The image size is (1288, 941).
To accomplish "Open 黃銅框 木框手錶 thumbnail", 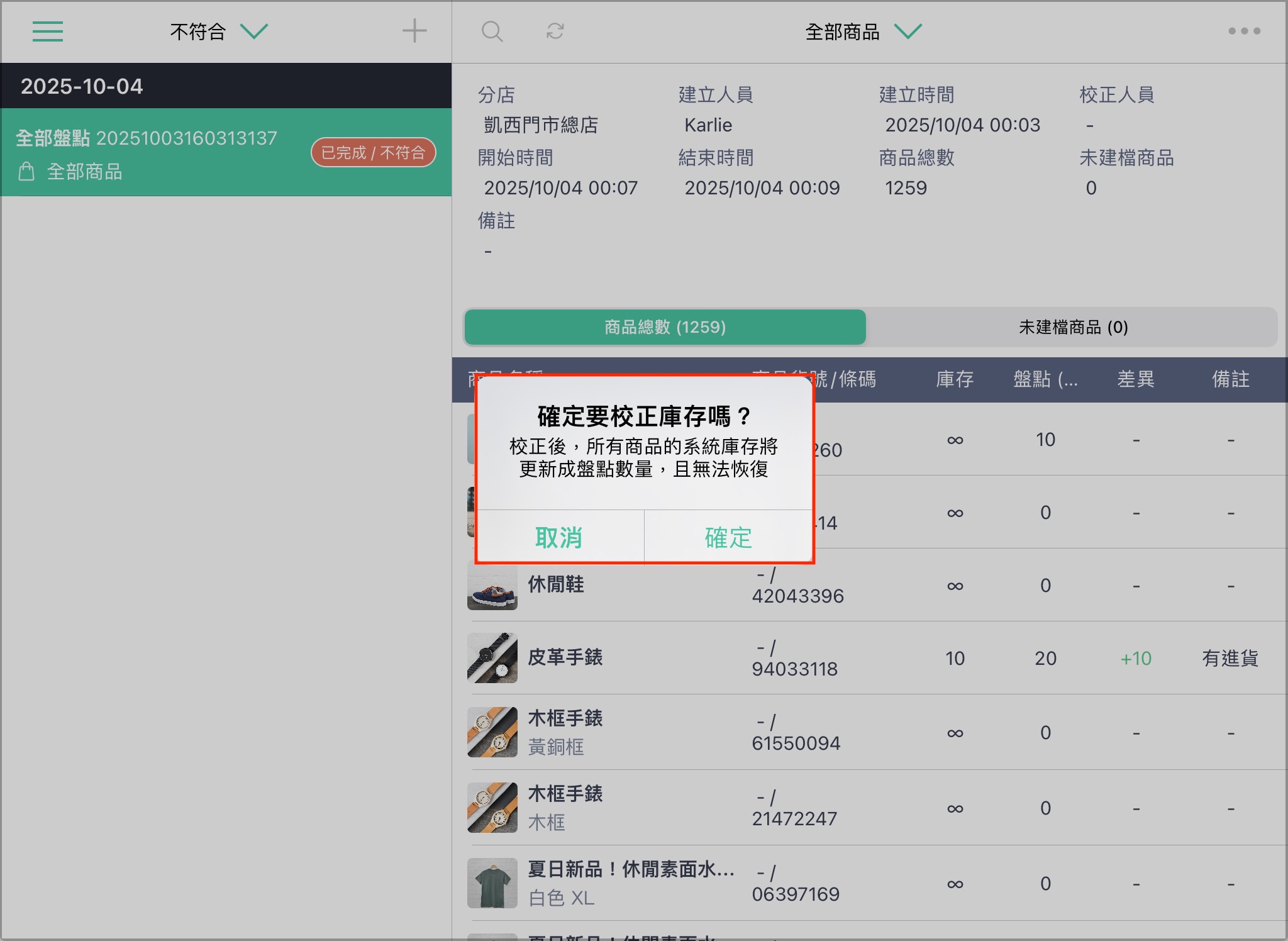I will (x=492, y=732).
